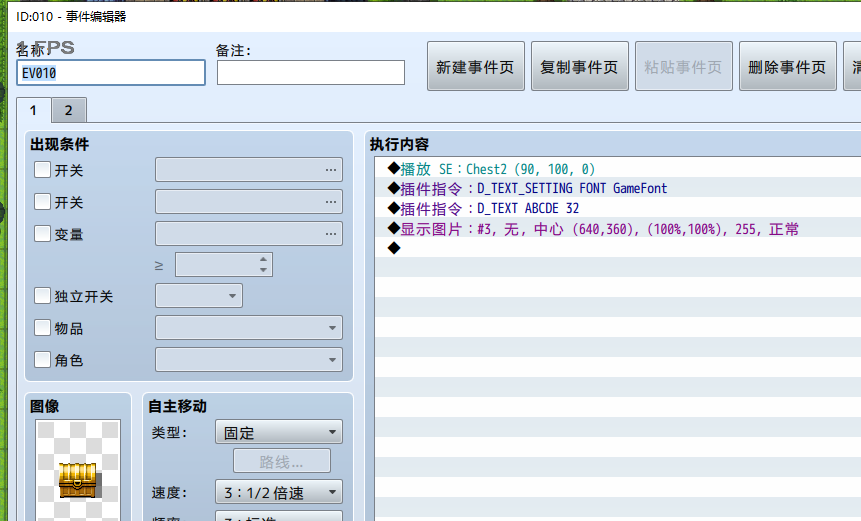Select event page tab 1

(33, 110)
